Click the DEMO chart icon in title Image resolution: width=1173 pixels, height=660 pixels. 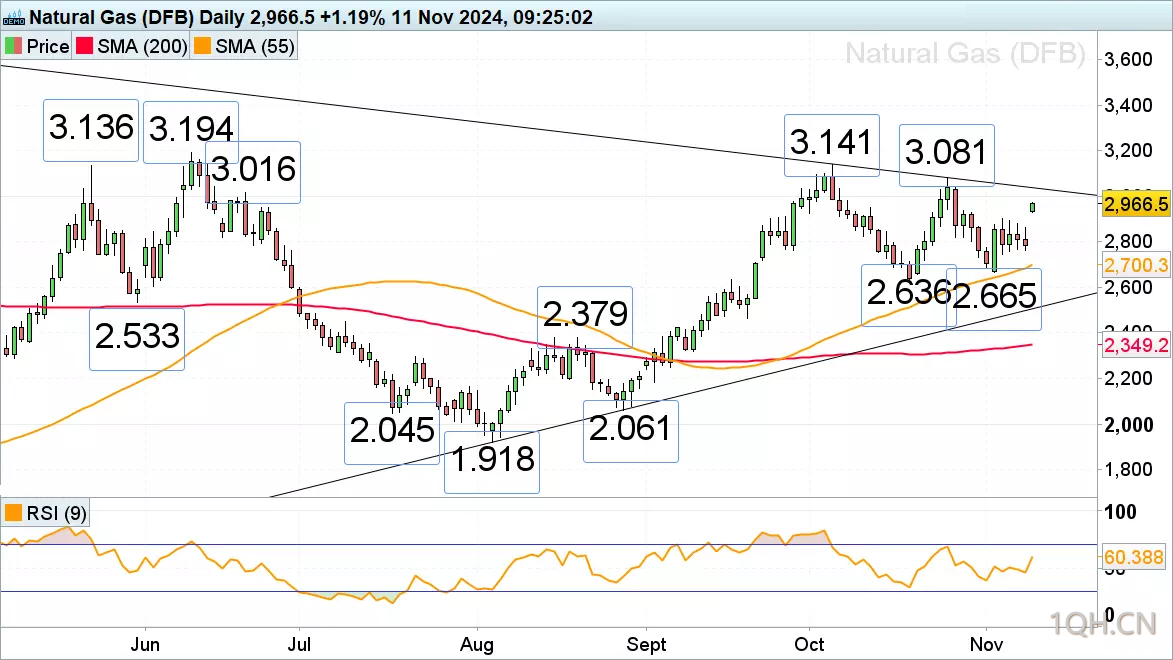click(13, 16)
